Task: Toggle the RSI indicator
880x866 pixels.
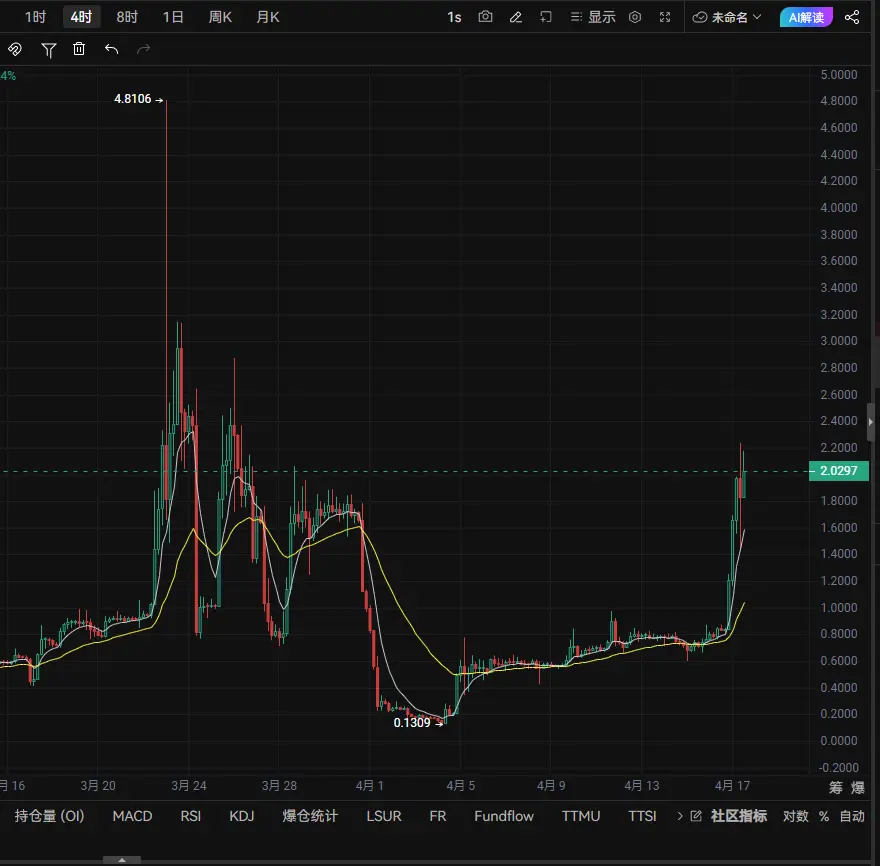Action: pos(191,815)
